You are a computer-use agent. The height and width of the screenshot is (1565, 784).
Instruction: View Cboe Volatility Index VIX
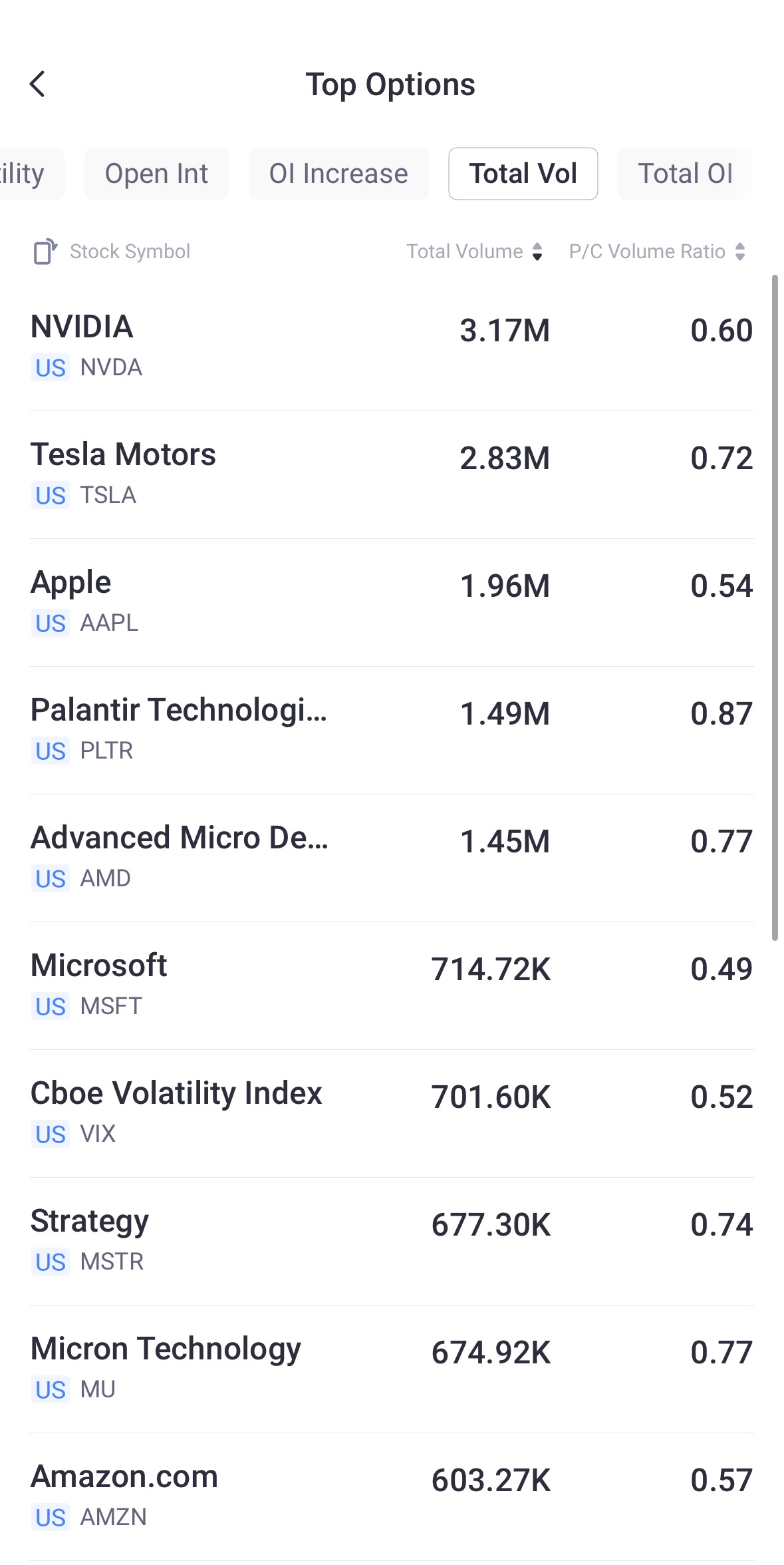392,1113
